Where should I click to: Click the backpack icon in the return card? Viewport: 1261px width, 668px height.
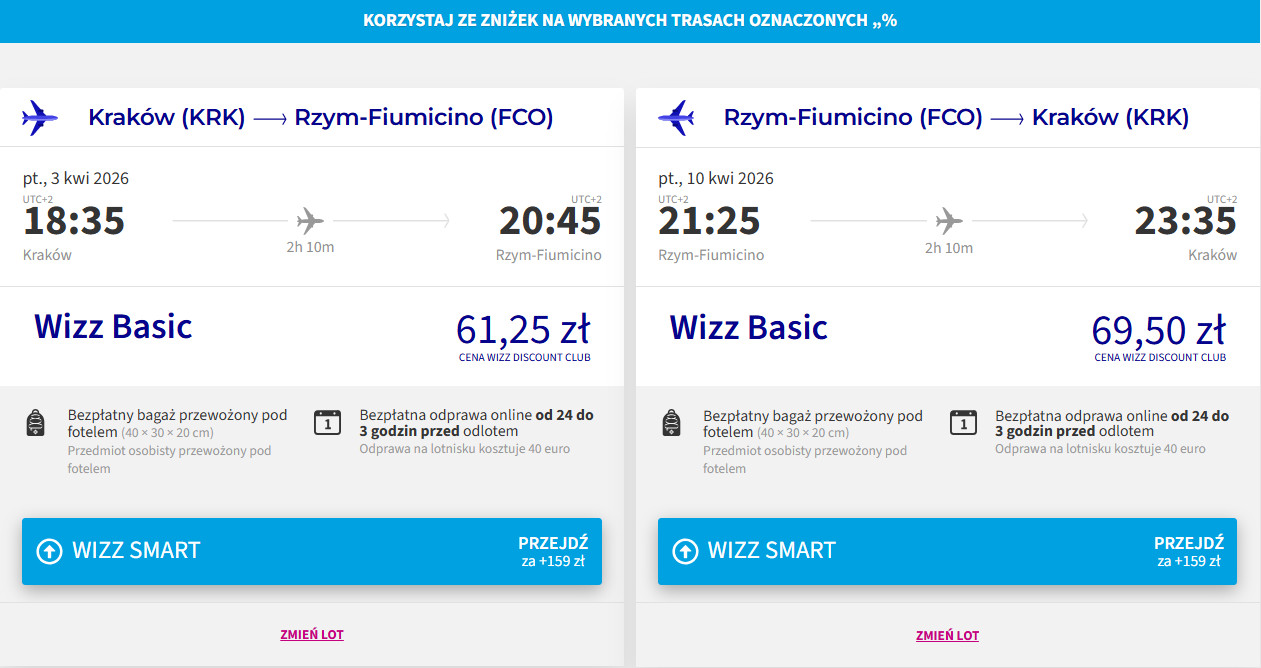point(671,423)
